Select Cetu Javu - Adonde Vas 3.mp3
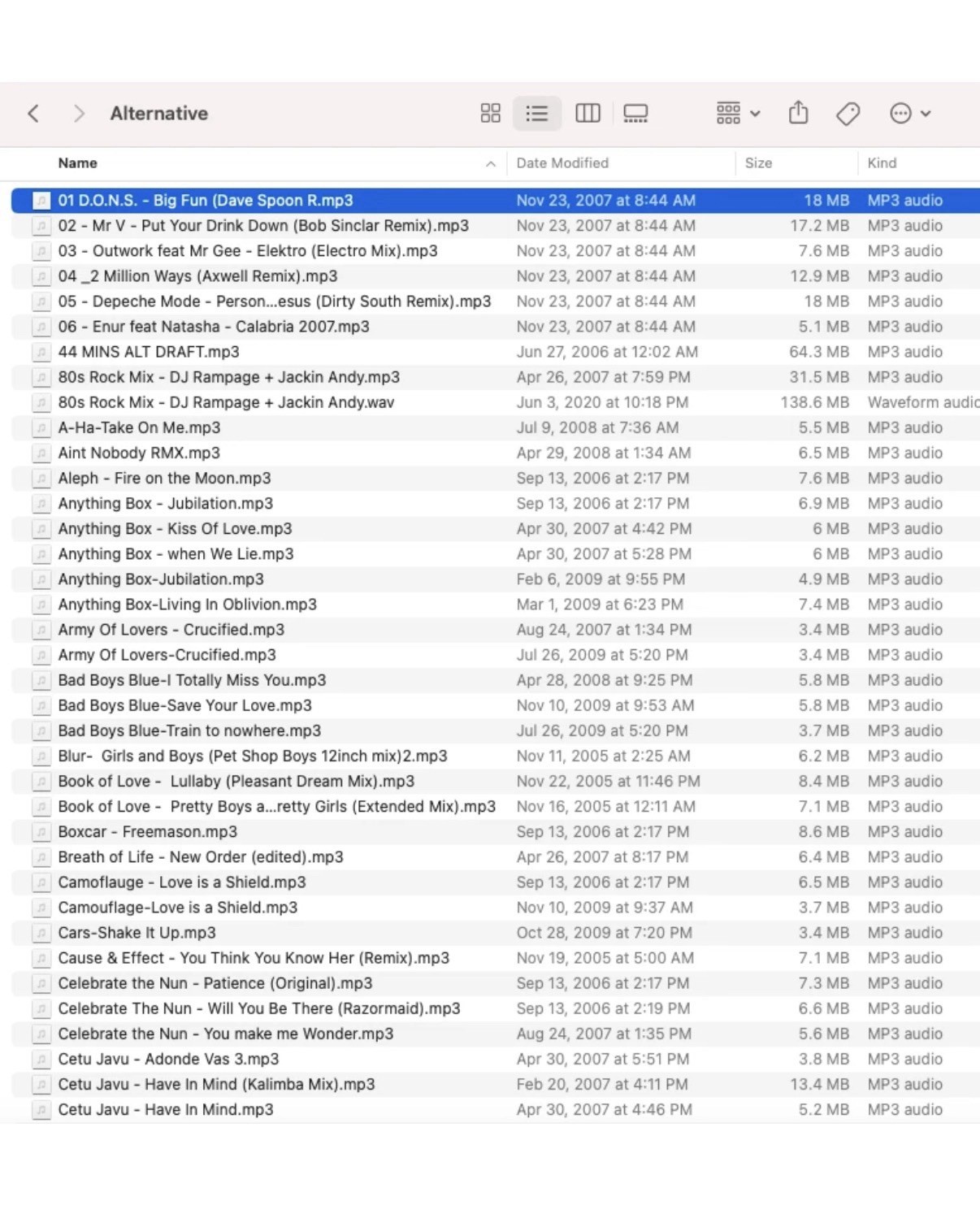980x1205 pixels. click(168, 1059)
